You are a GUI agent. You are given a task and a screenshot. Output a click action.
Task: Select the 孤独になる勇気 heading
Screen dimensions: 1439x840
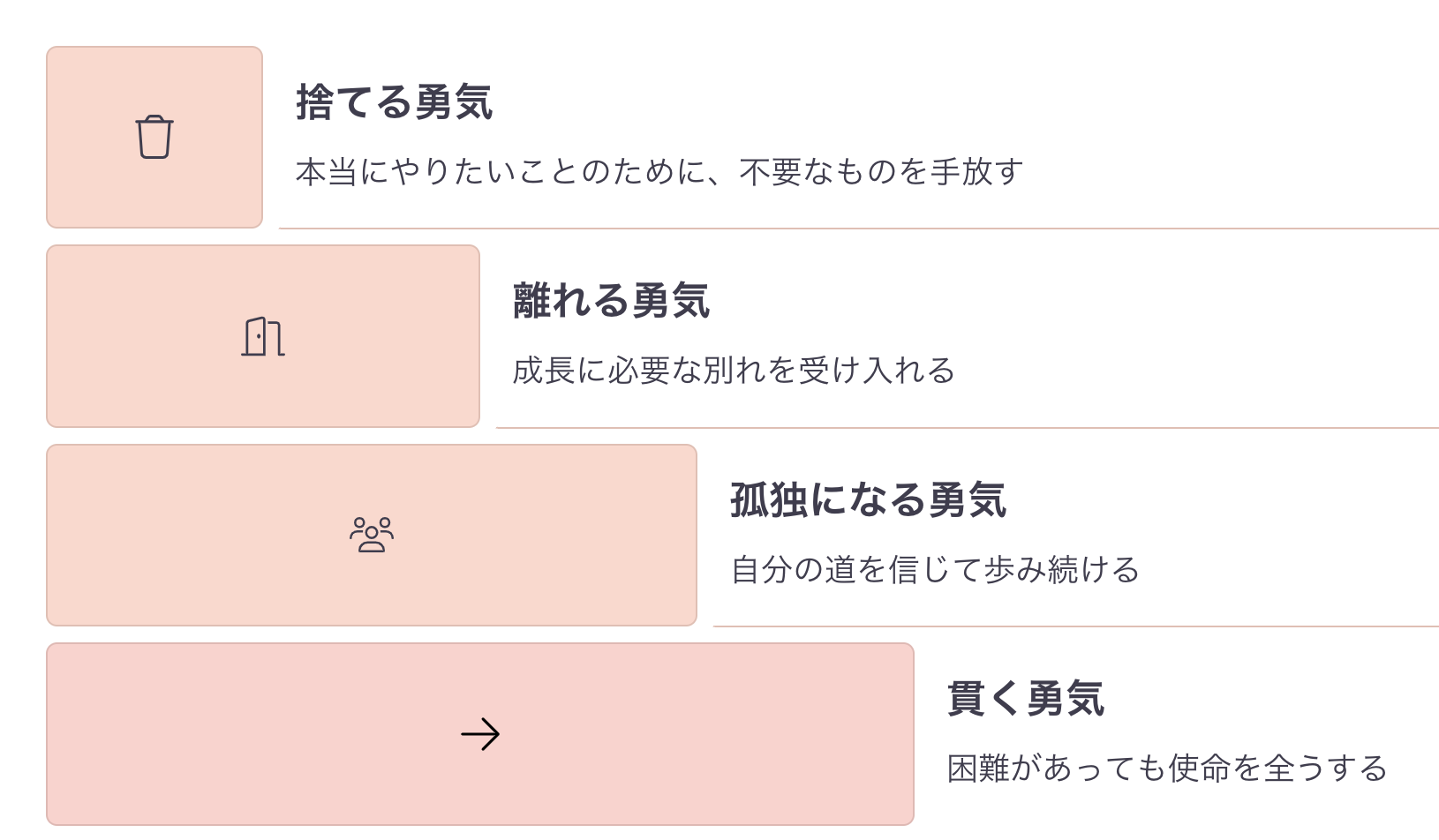tap(869, 500)
